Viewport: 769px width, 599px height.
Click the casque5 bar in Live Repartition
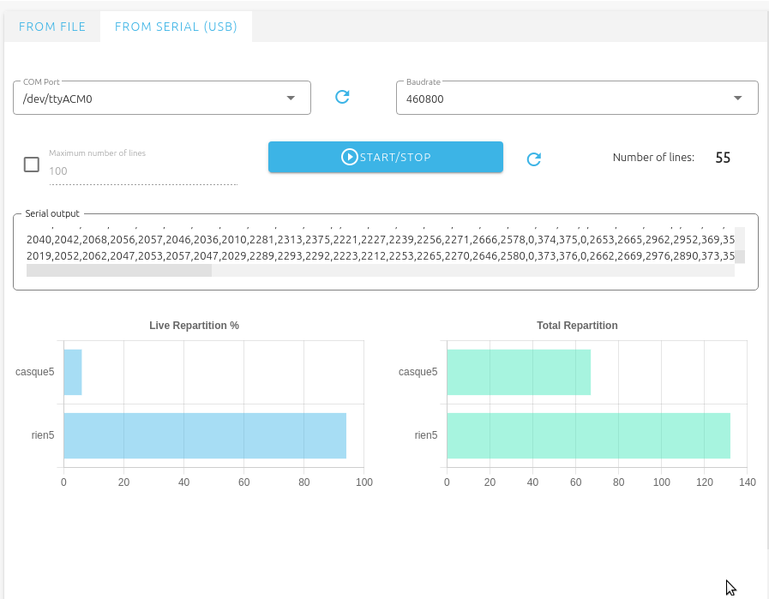(72, 372)
